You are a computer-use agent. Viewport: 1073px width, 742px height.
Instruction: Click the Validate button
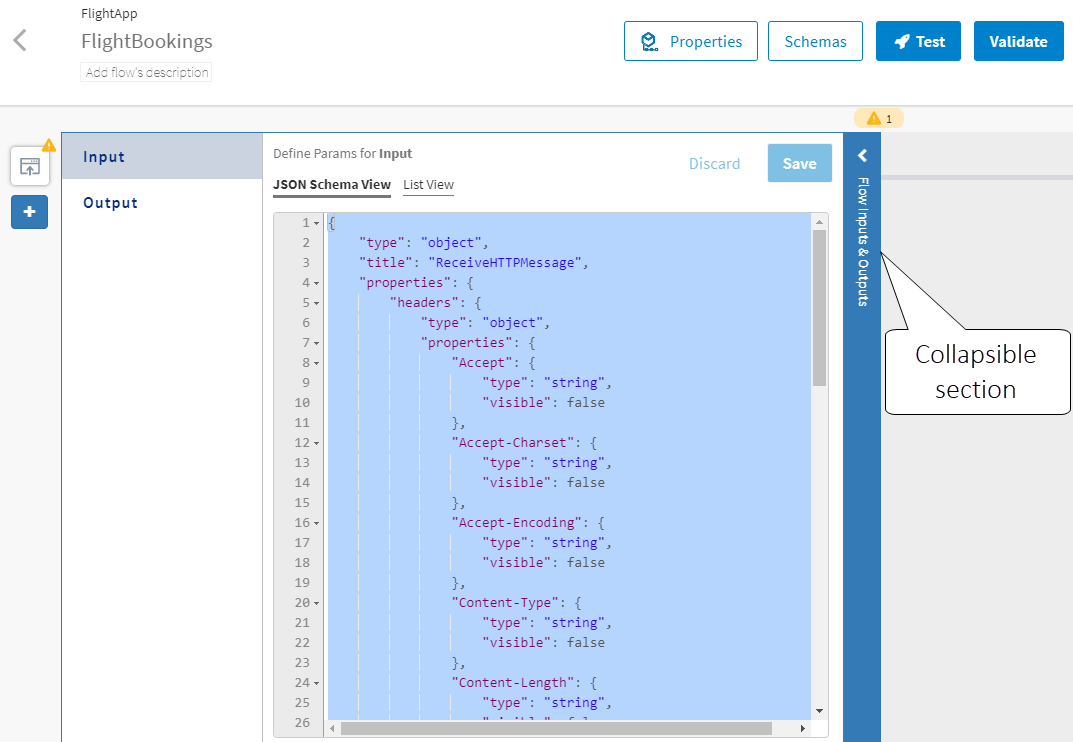point(1018,42)
